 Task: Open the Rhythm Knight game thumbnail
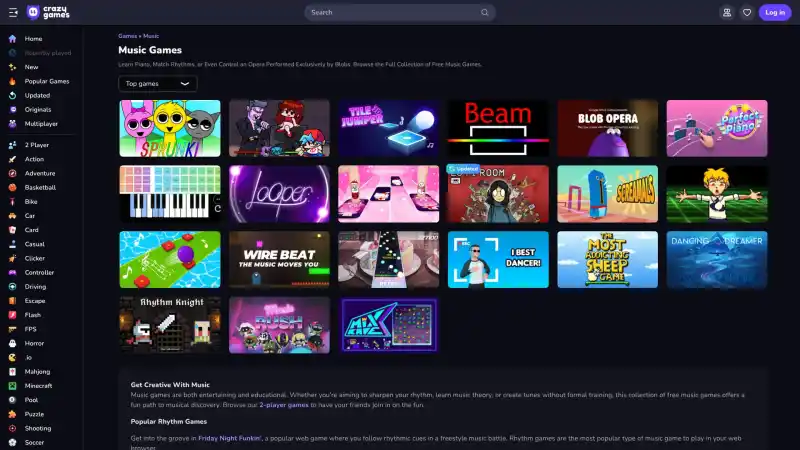[x=170, y=325]
